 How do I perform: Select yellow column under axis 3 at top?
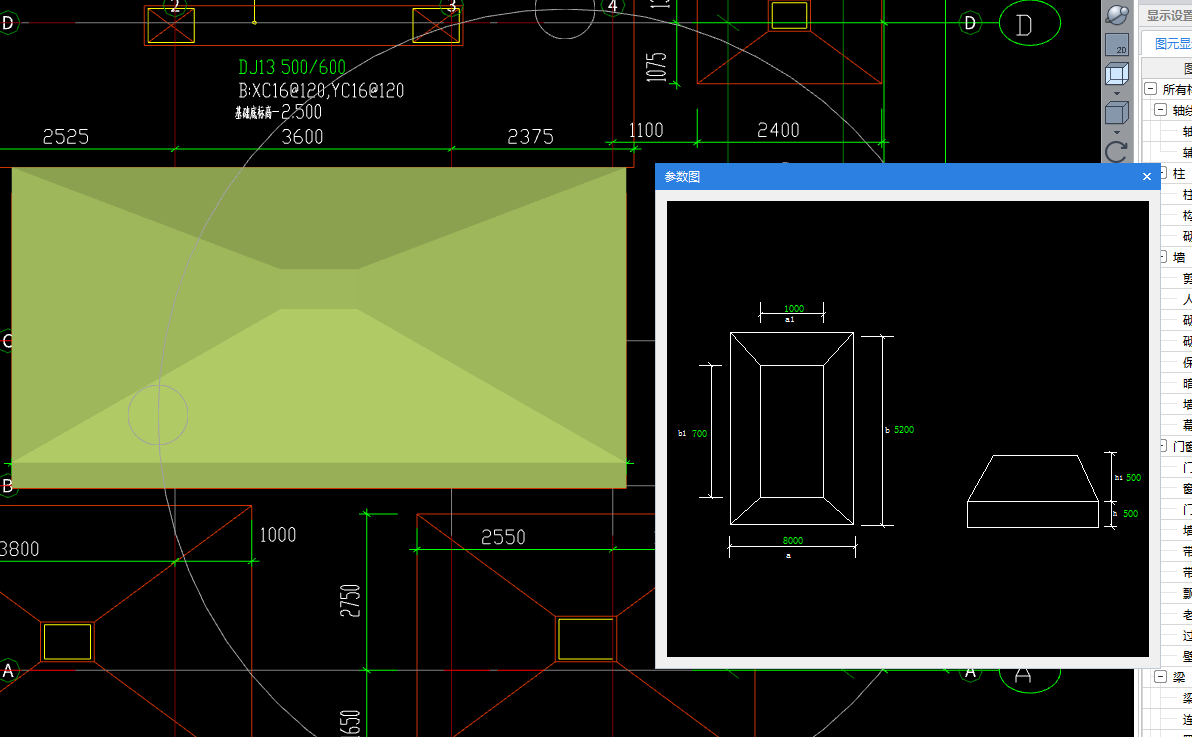(x=436, y=26)
